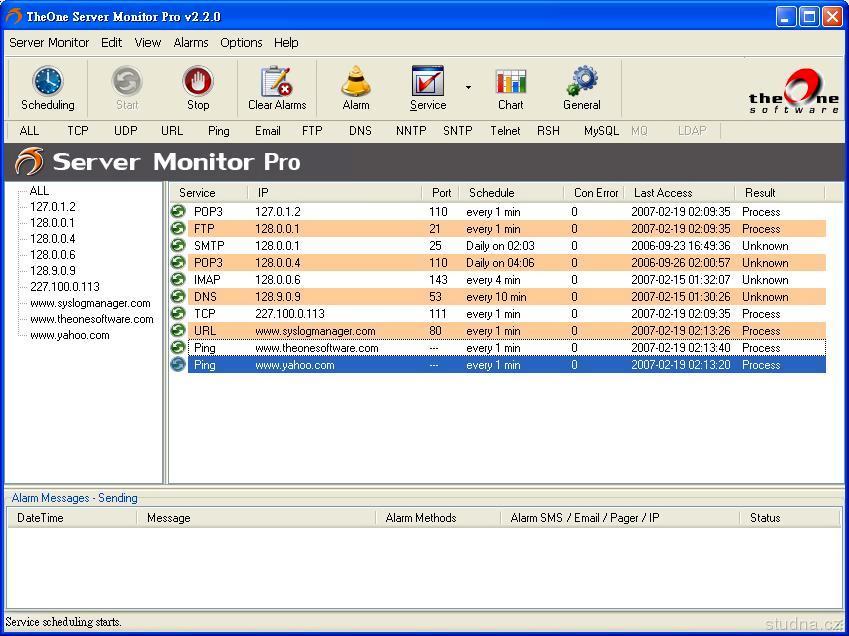849x636 pixels.
Task: Open the Options menu
Action: [241, 43]
